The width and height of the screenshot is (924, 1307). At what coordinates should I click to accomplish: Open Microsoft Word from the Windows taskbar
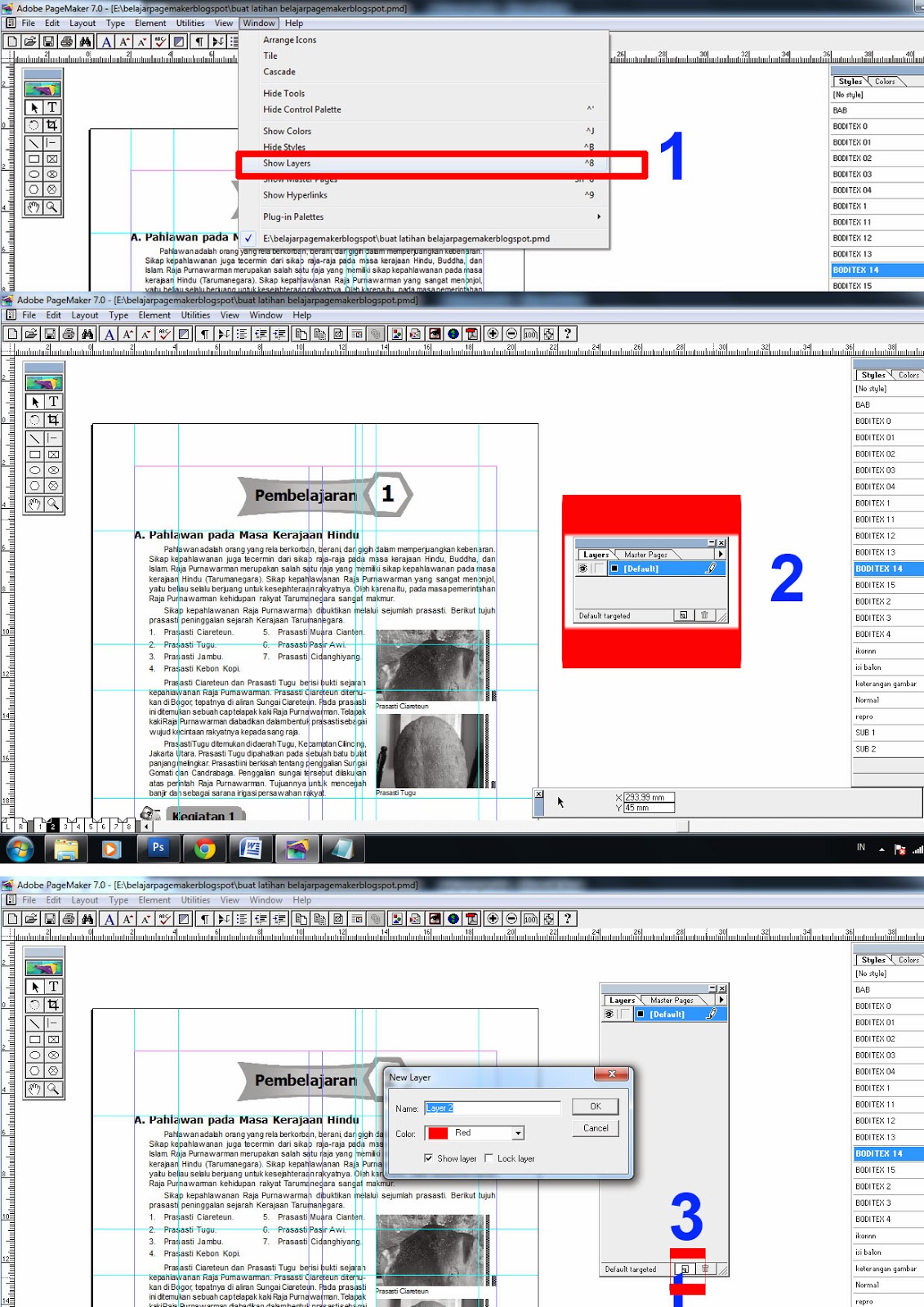251,849
